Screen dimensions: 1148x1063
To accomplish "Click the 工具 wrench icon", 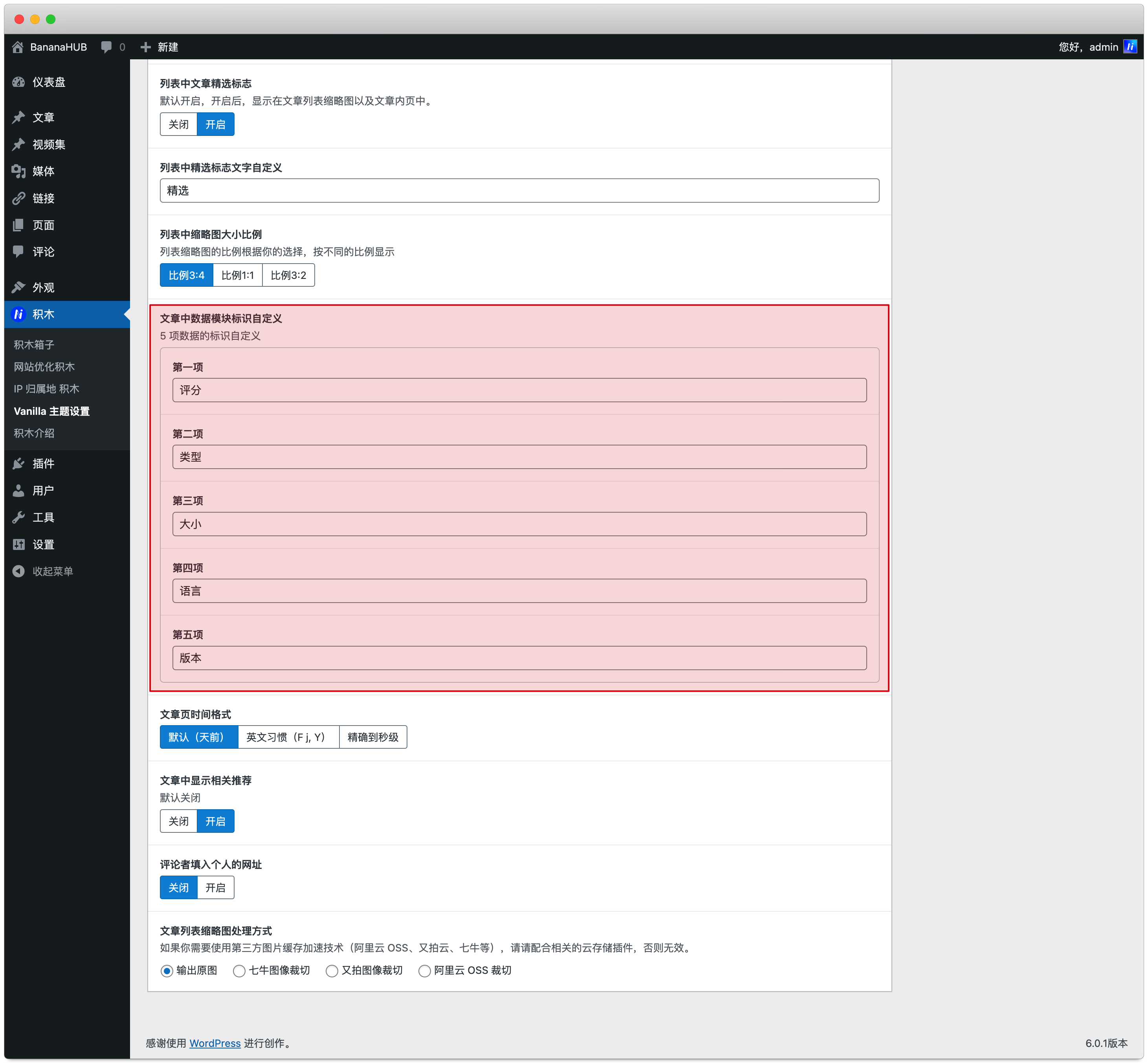I will [18, 517].
